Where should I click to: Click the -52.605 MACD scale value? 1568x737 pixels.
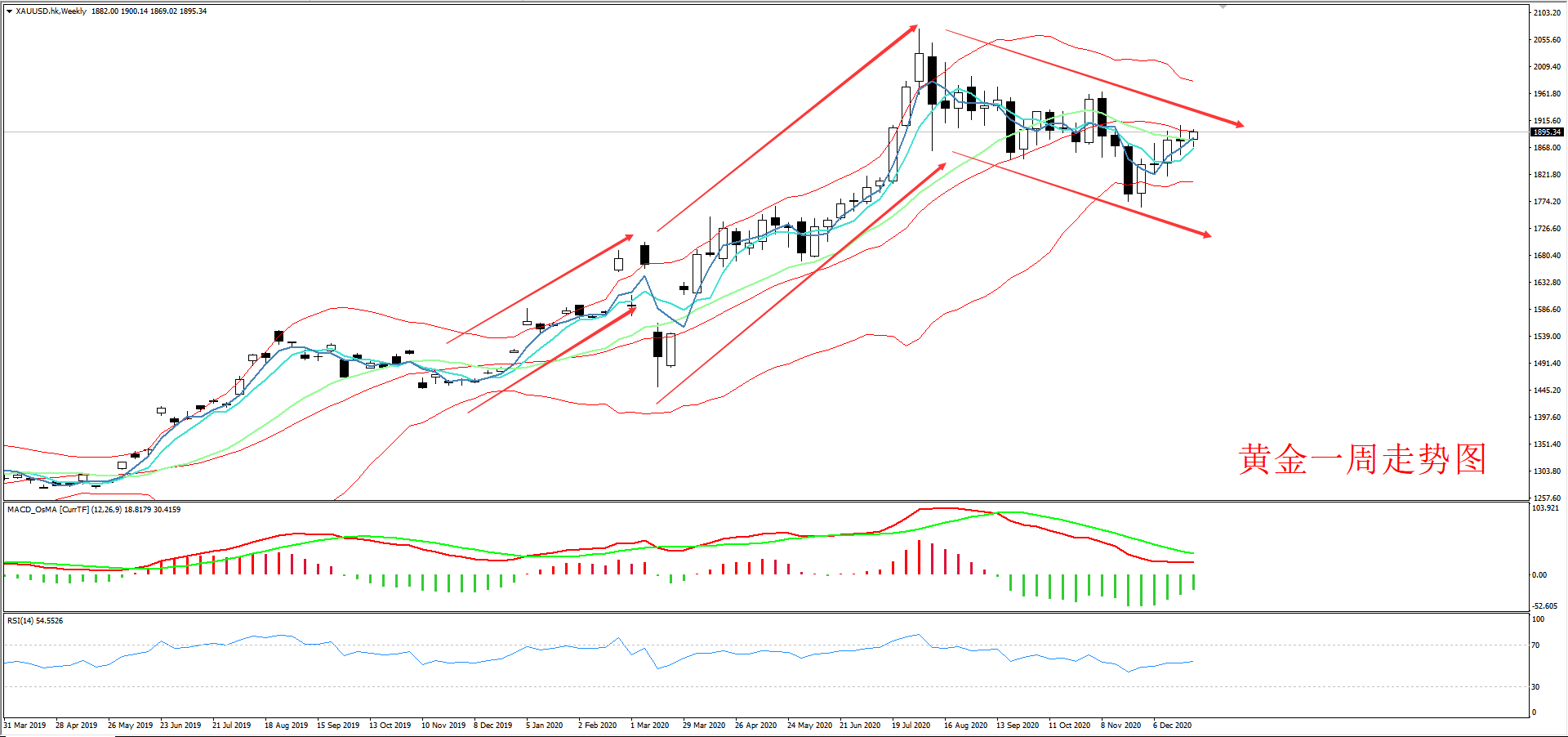click(1544, 606)
